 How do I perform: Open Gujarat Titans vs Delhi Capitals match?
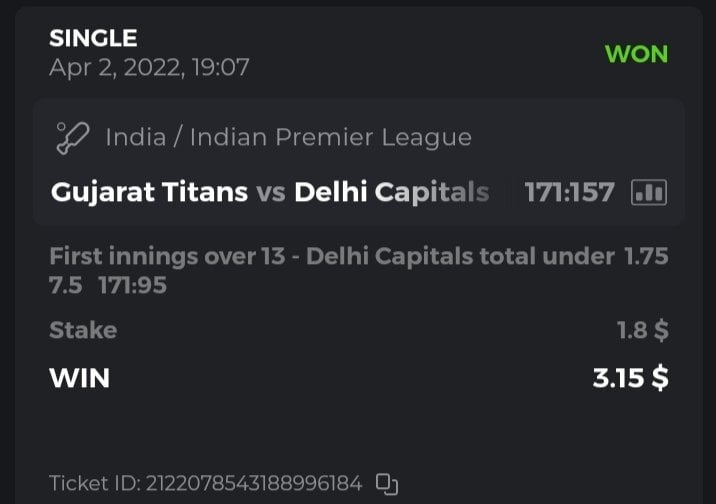pyautogui.click(x=270, y=192)
